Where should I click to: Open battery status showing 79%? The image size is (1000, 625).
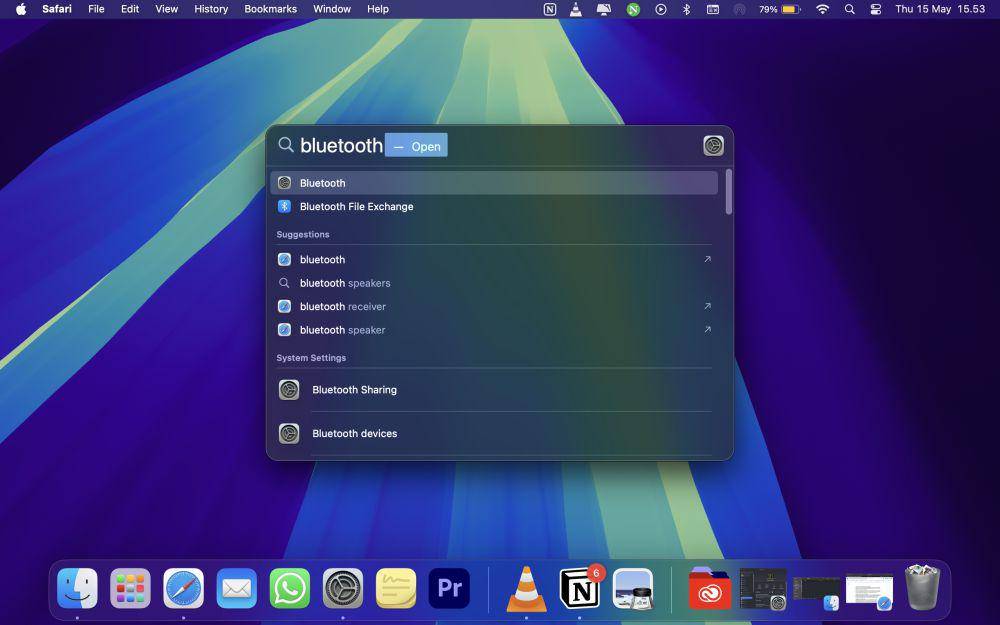point(779,10)
